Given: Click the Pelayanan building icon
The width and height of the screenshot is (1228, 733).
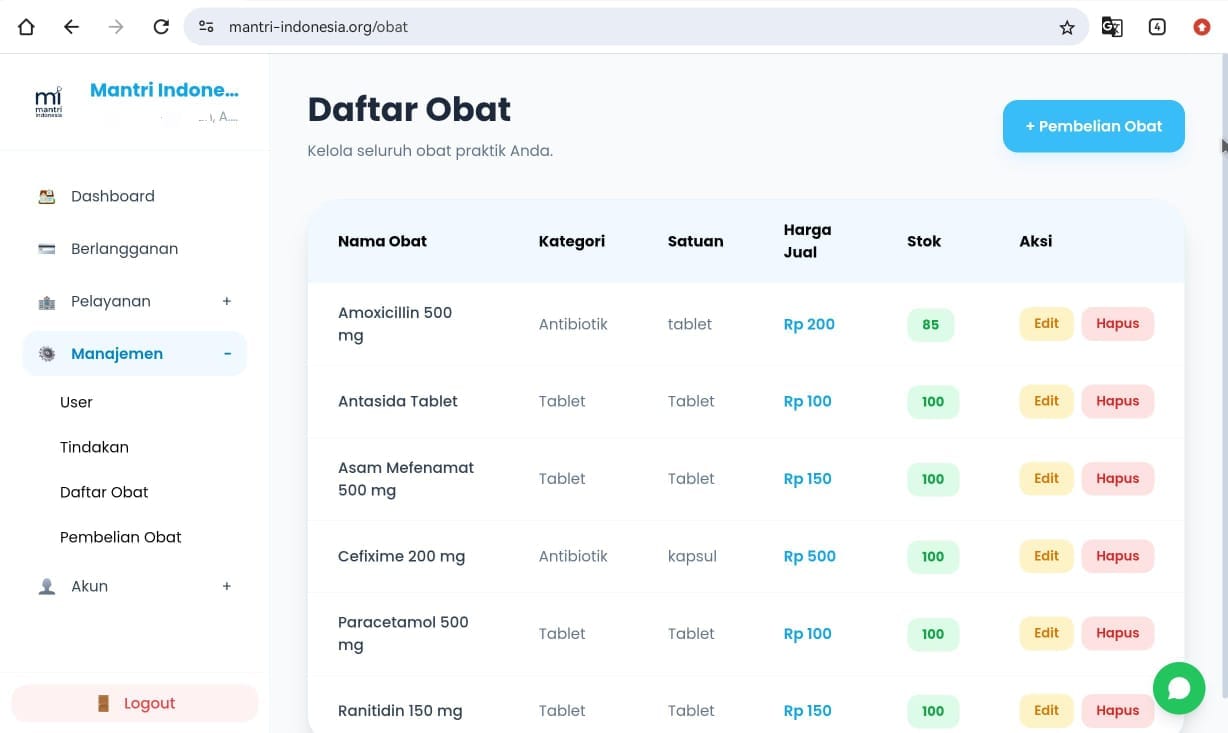Looking at the screenshot, I should [47, 302].
